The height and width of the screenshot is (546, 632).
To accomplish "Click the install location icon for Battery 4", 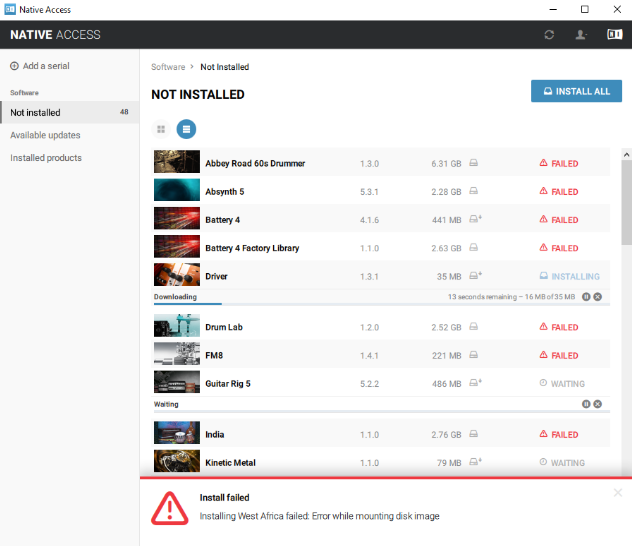I will [476, 219].
